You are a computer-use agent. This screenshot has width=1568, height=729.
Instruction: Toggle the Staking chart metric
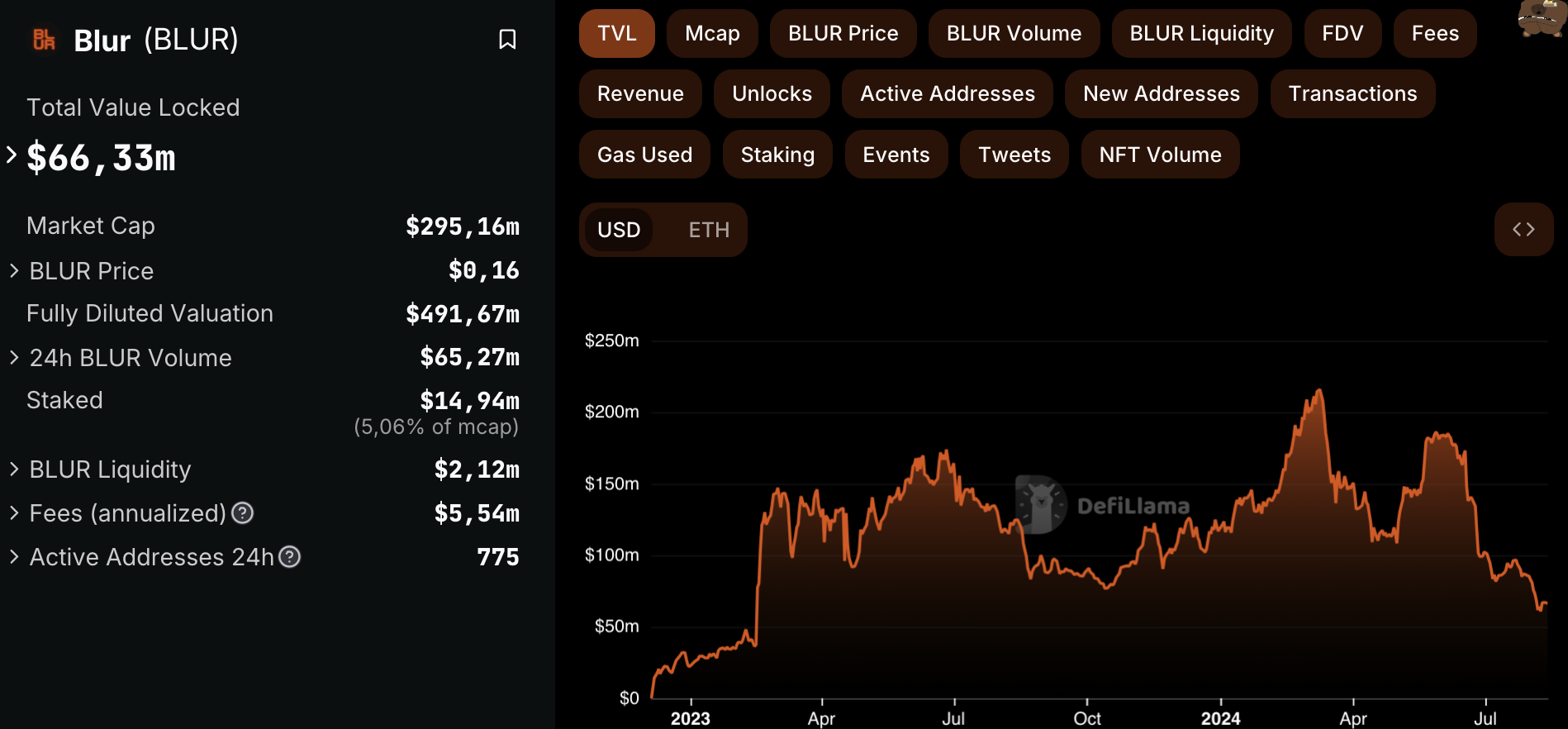(777, 155)
